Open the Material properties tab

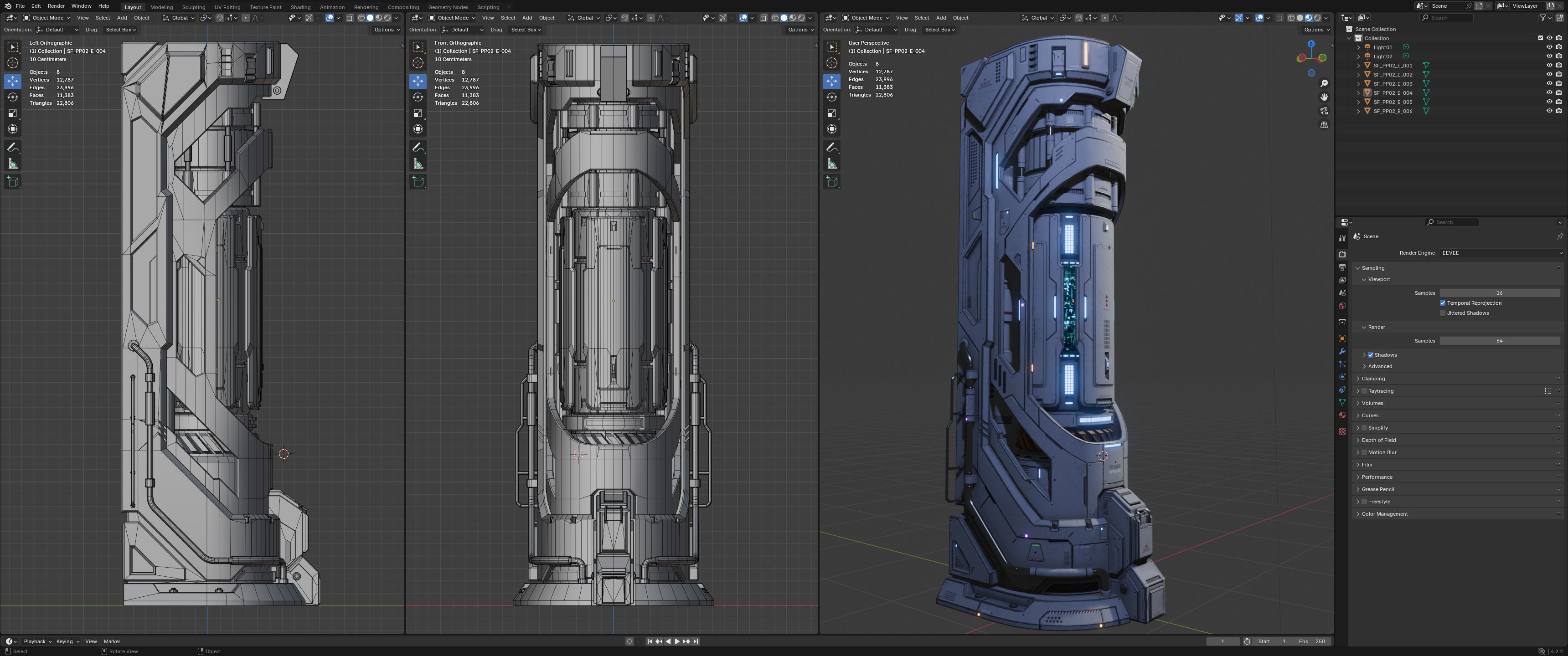(x=1342, y=415)
